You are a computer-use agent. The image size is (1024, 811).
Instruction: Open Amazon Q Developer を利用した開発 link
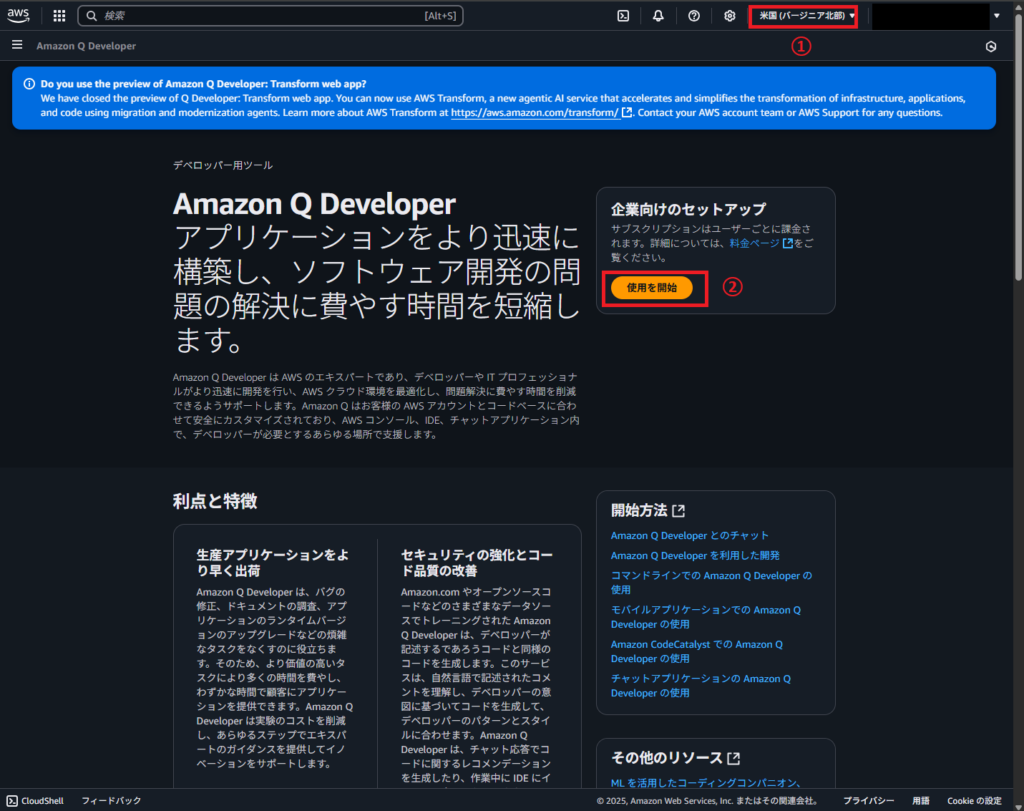(x=695, y=556)
